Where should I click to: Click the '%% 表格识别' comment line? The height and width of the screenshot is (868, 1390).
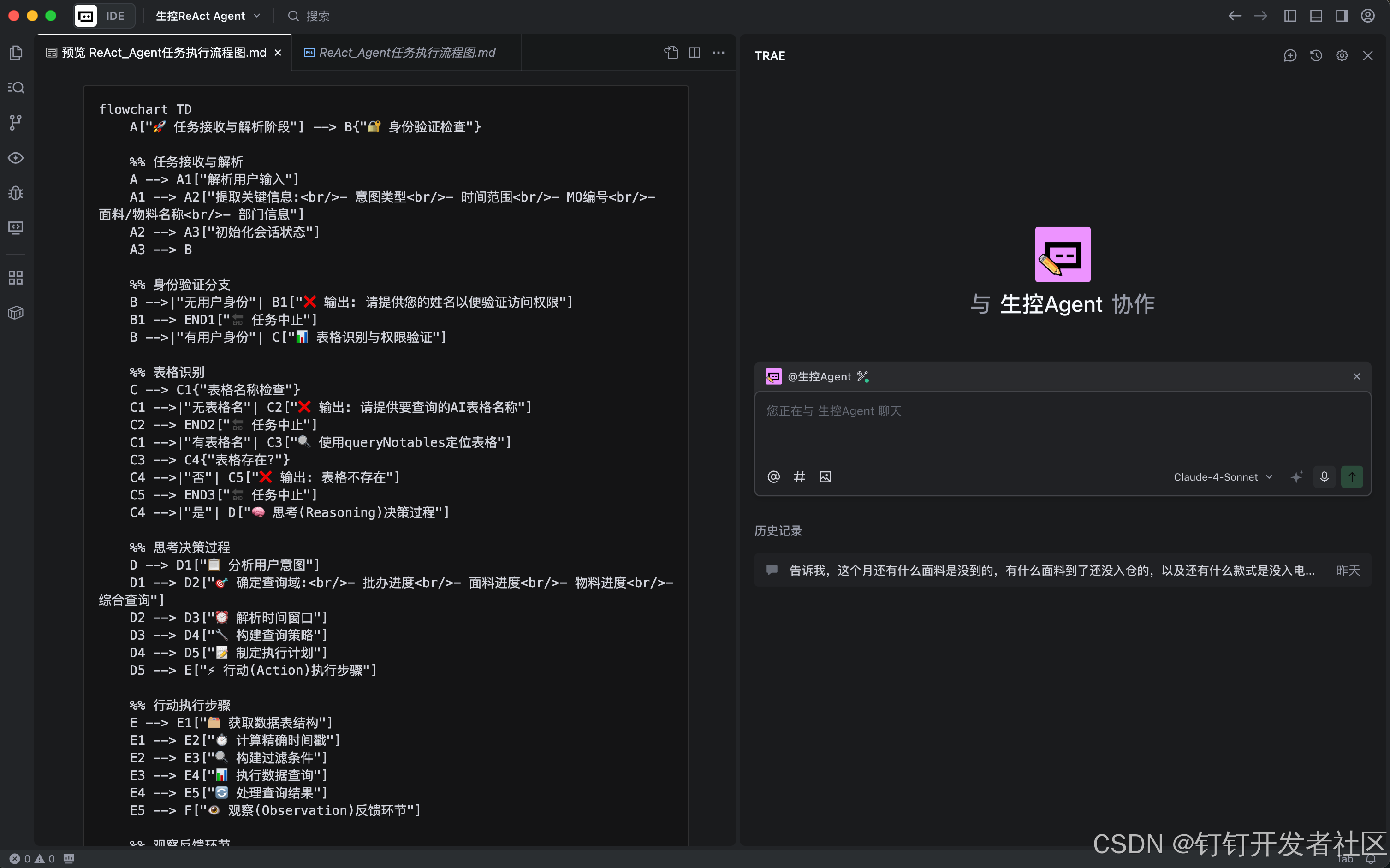click(x=167, y=372)
